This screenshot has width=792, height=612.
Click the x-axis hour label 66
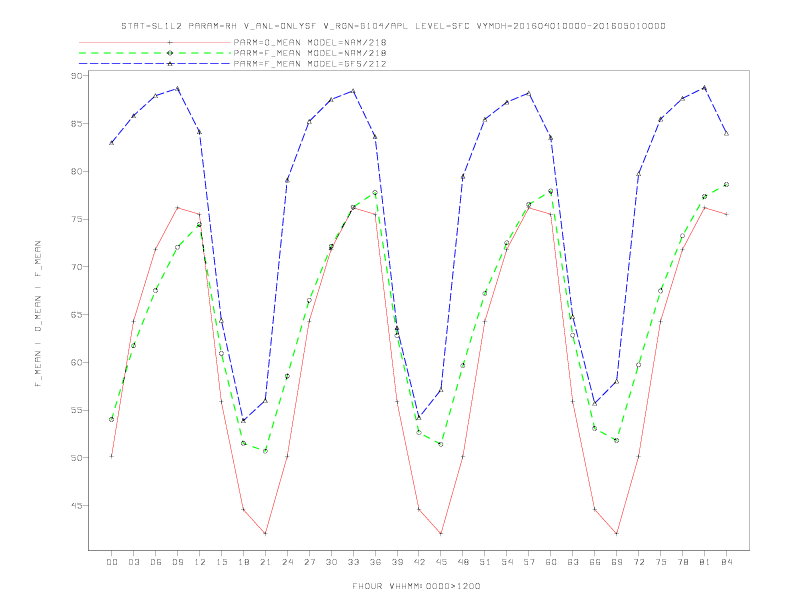click(x=595, y=562)
